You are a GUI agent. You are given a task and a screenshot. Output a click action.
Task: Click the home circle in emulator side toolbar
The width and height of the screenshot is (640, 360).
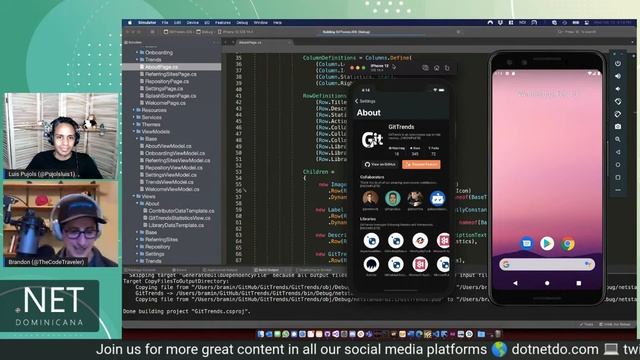(618, 164)
